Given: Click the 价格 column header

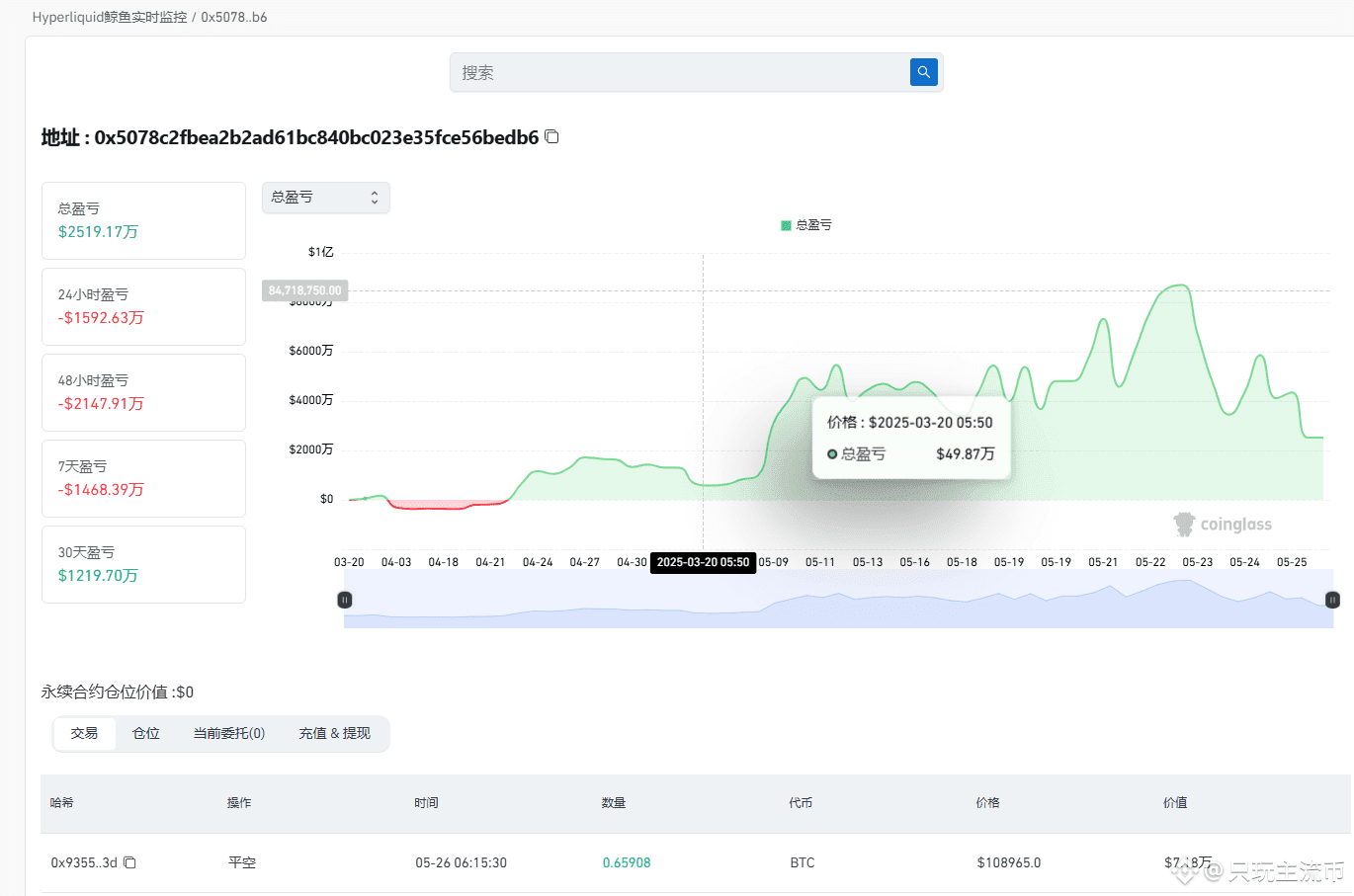Looking at the screenshot, I should click(x=987, y=803).
